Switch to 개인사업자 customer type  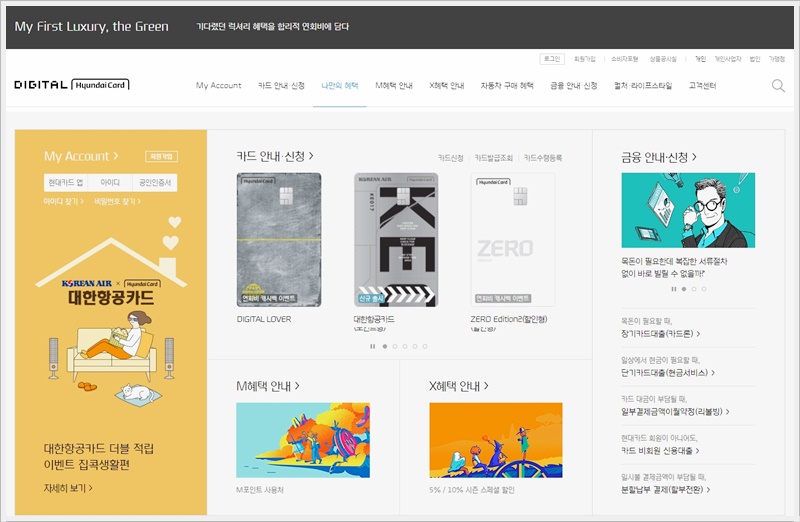tap(728, 59)
